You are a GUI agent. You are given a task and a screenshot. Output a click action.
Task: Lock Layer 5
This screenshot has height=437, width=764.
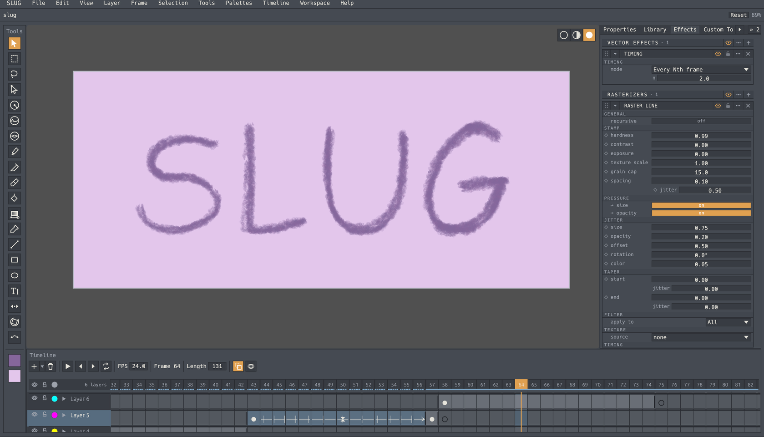[x=44, y=415]
